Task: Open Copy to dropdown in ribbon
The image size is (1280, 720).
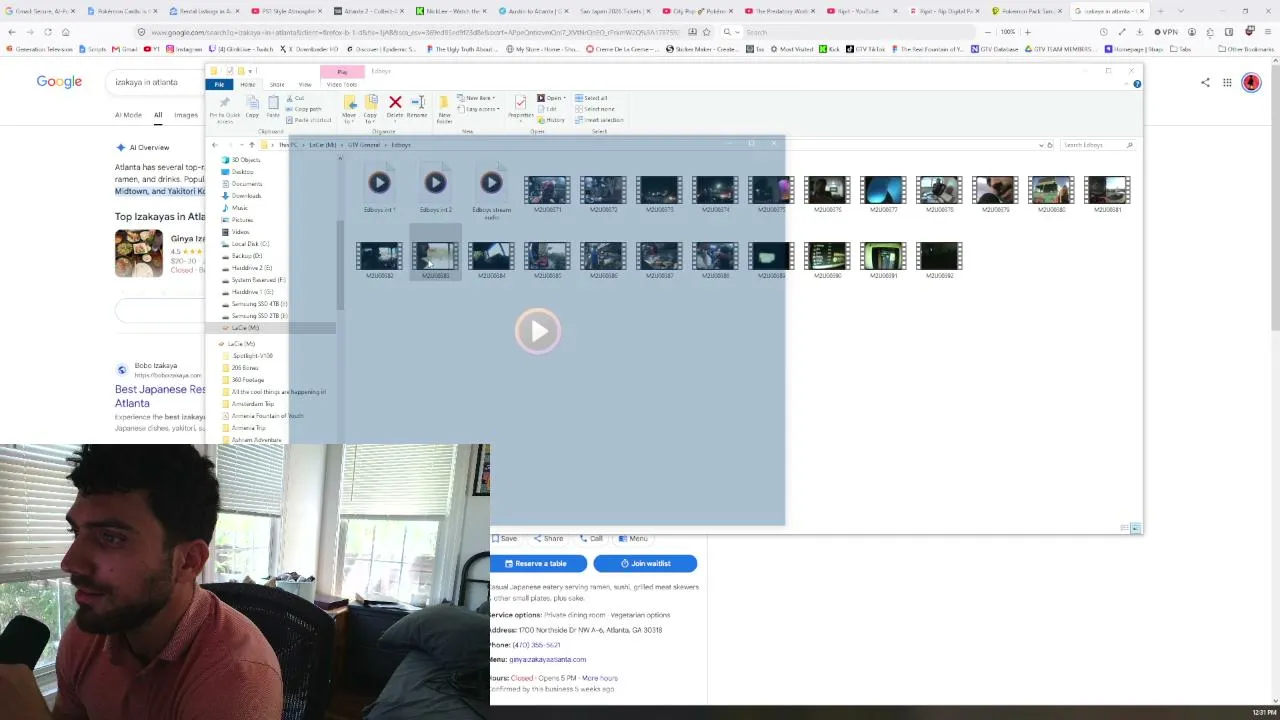Action: [x=371, y=109]
